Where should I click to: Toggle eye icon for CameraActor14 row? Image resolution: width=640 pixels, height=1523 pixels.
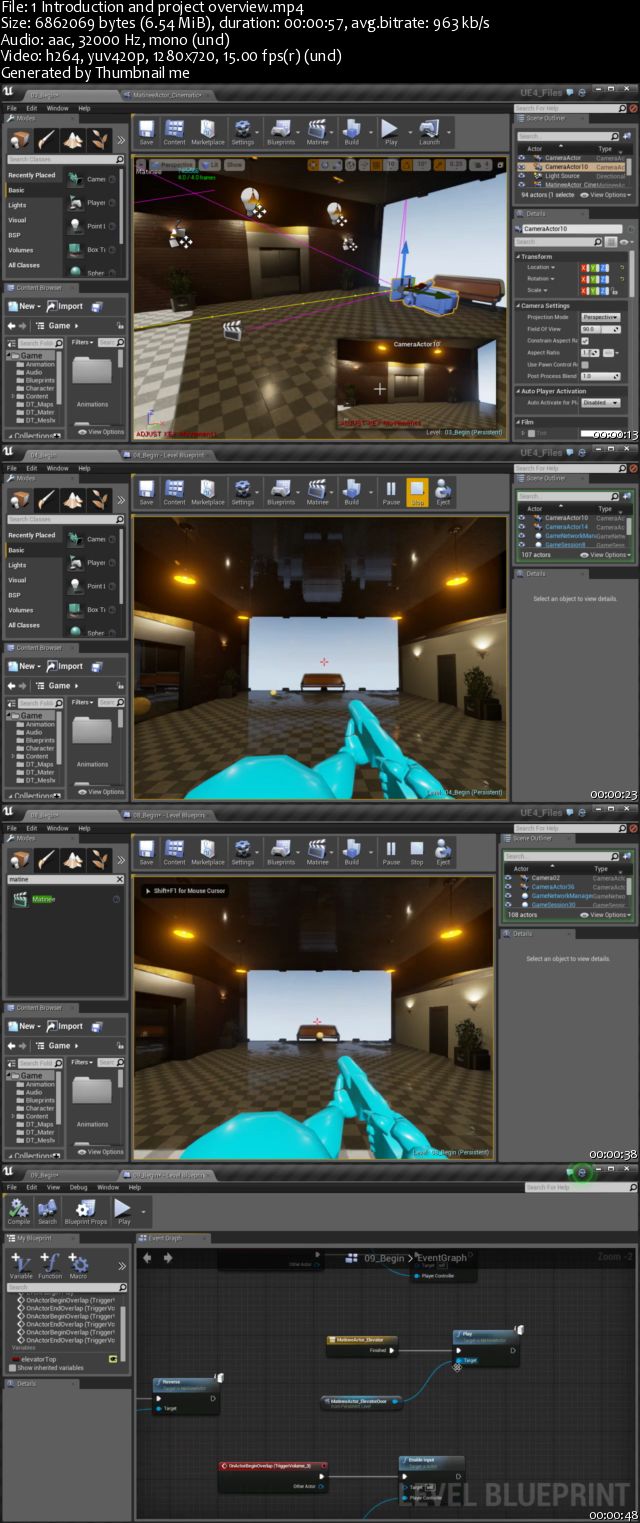coord(522,526)
